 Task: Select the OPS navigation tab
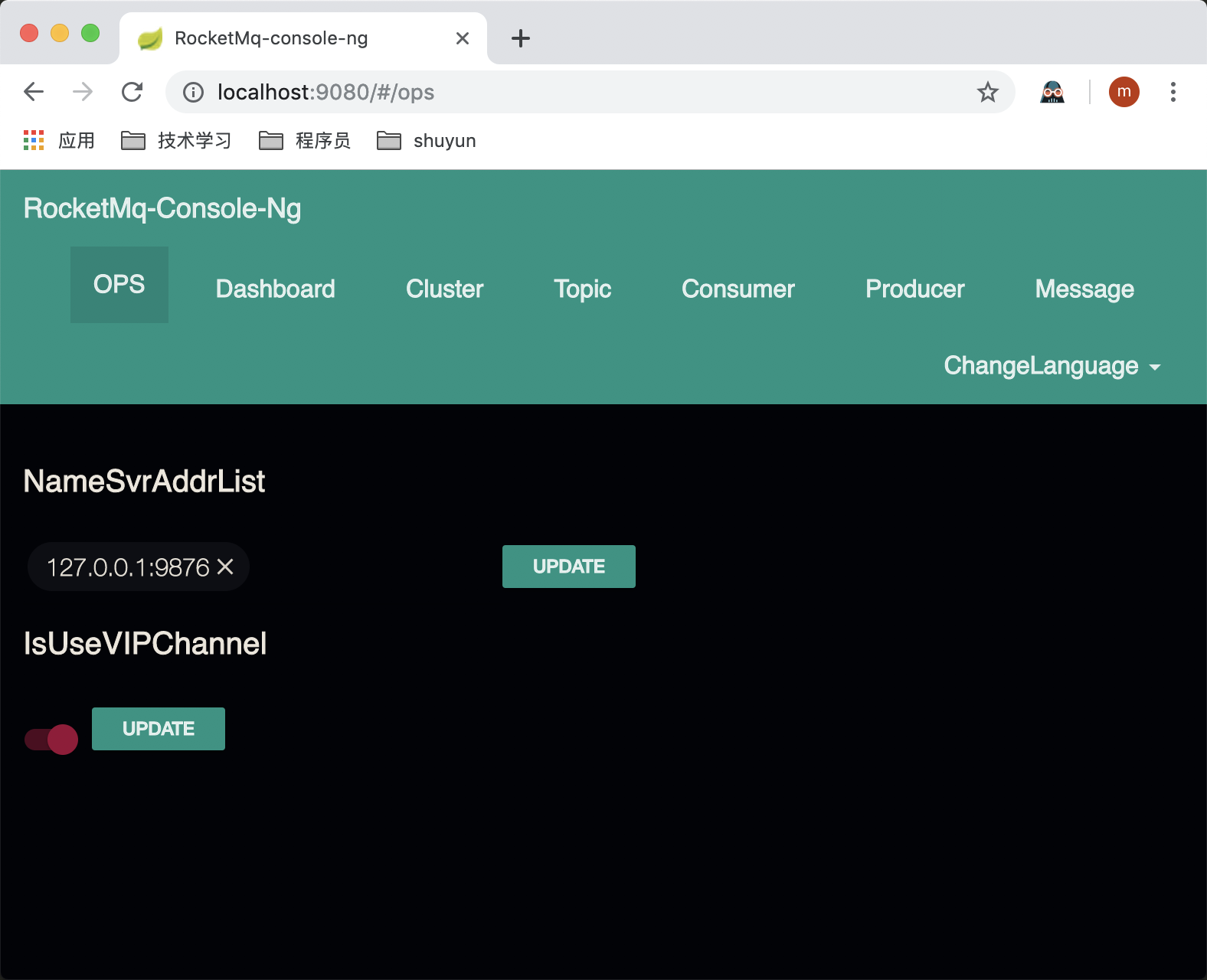click(119, 285)
